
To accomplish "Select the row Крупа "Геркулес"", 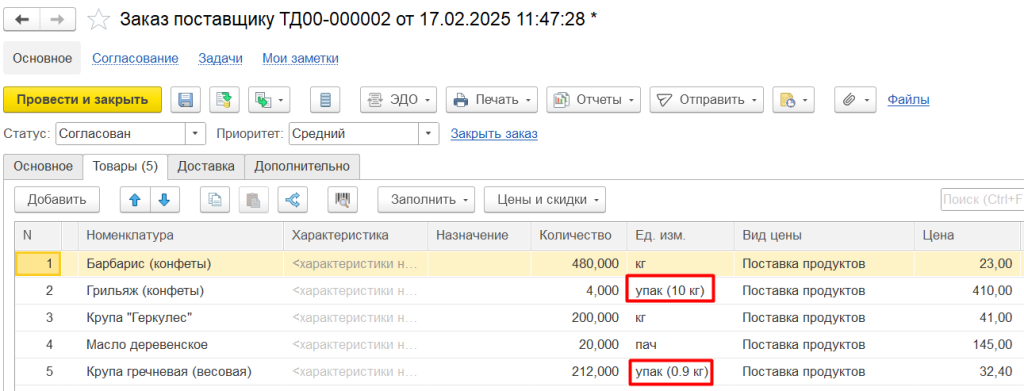I will click(517, 318).
